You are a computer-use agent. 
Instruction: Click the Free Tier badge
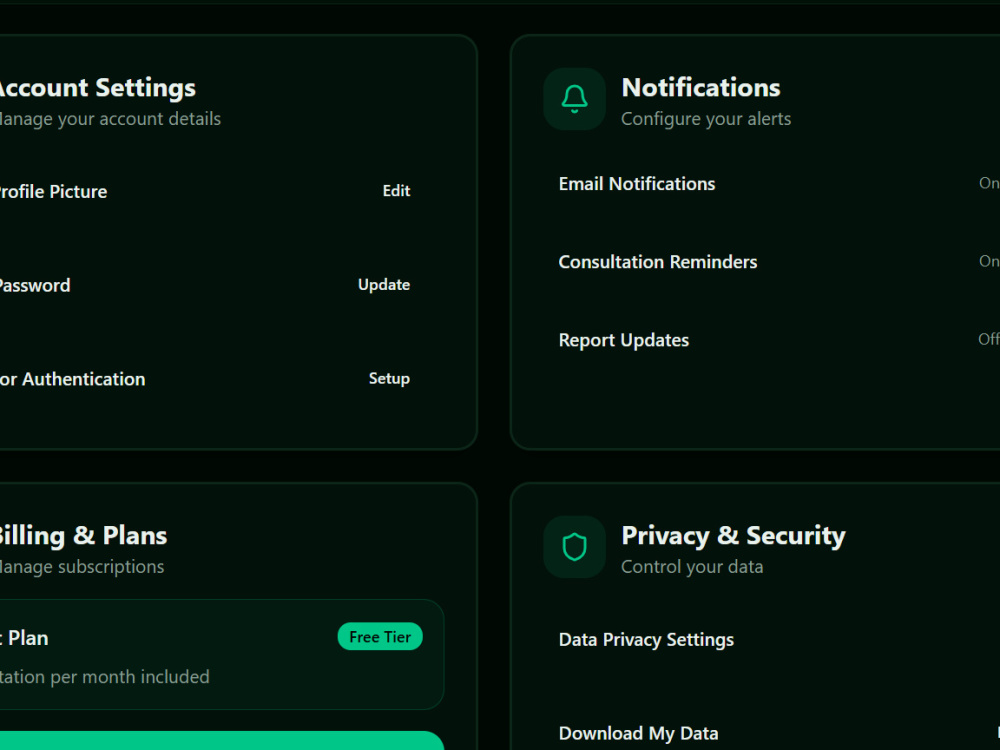[380, 636]
